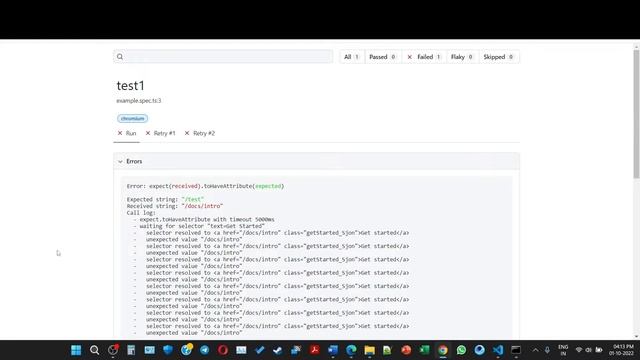Open the Wi-Fi network tray icon
The width and height of the screenshot is (640, 360).
[x=579, y=350]
